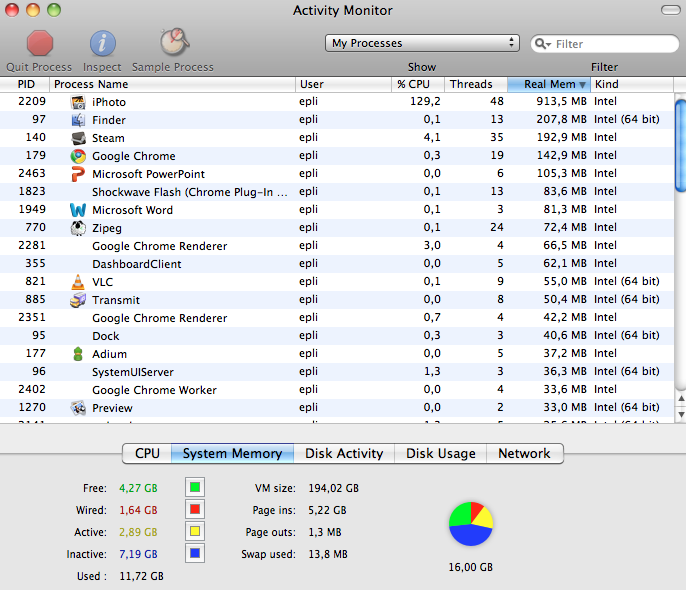Select the Zipeg app icon
Viewport: 686px width, 590px height.
pyautogui.click(x=78, y=228)
